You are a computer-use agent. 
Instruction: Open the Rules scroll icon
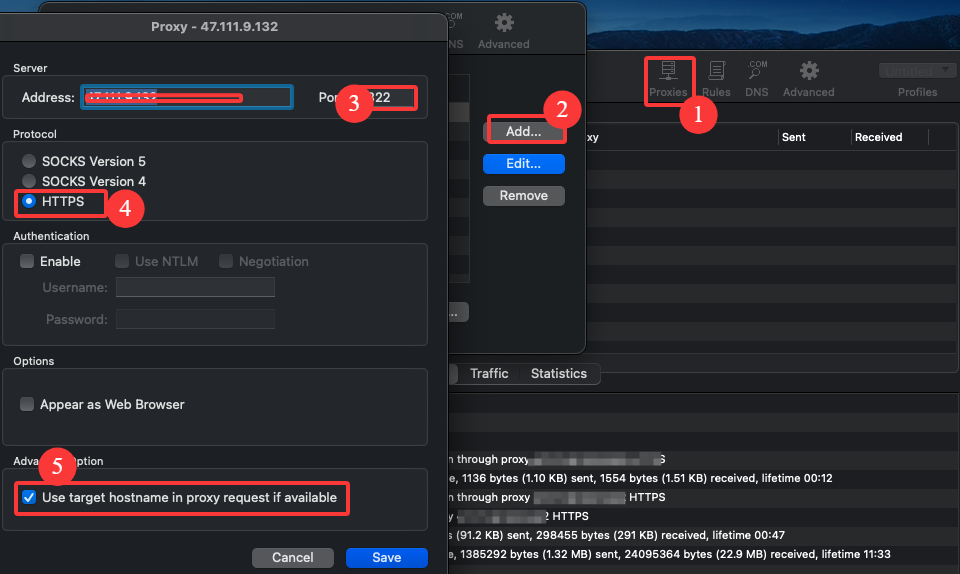(x=716, y=78)
